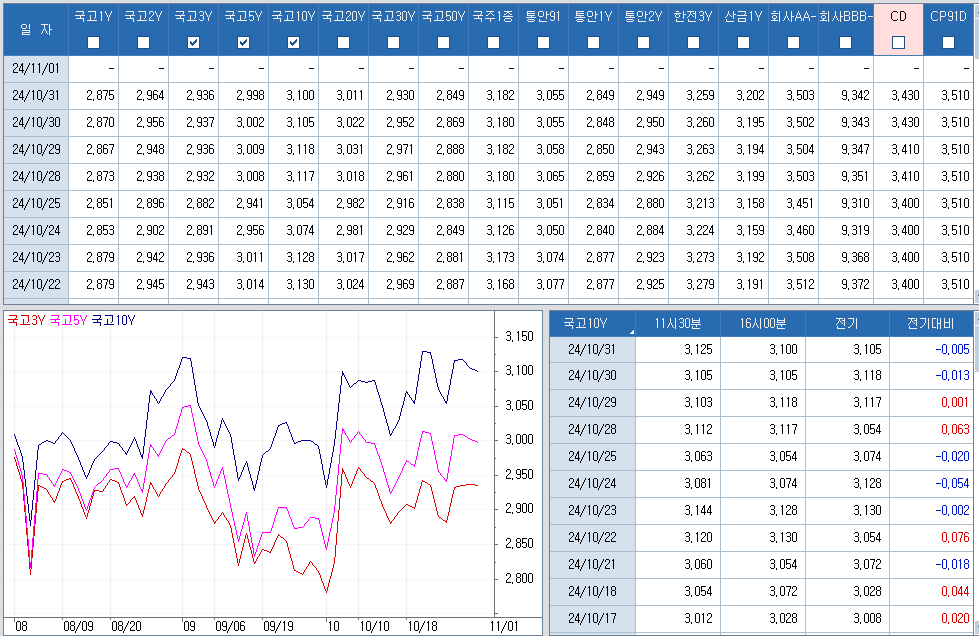Click the 16시00분 column header
The image size is (979, 636).
[763, 324]
